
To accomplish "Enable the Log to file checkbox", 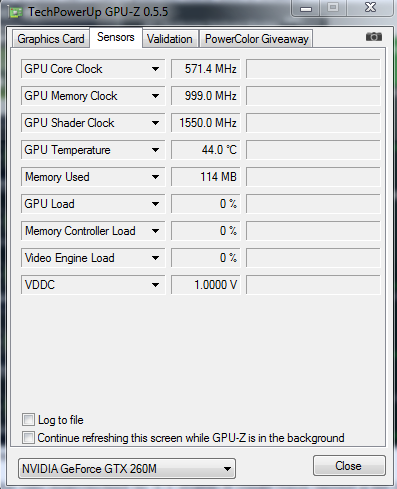I will 28,419.
